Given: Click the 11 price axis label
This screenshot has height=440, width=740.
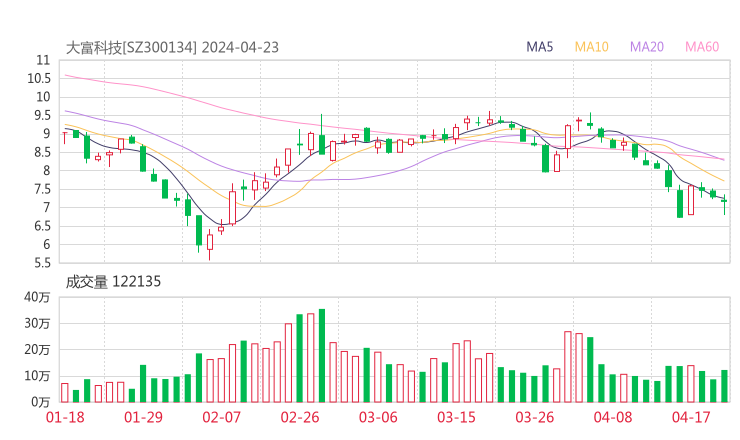Looking at the screenshot, I should pos(43,60).
